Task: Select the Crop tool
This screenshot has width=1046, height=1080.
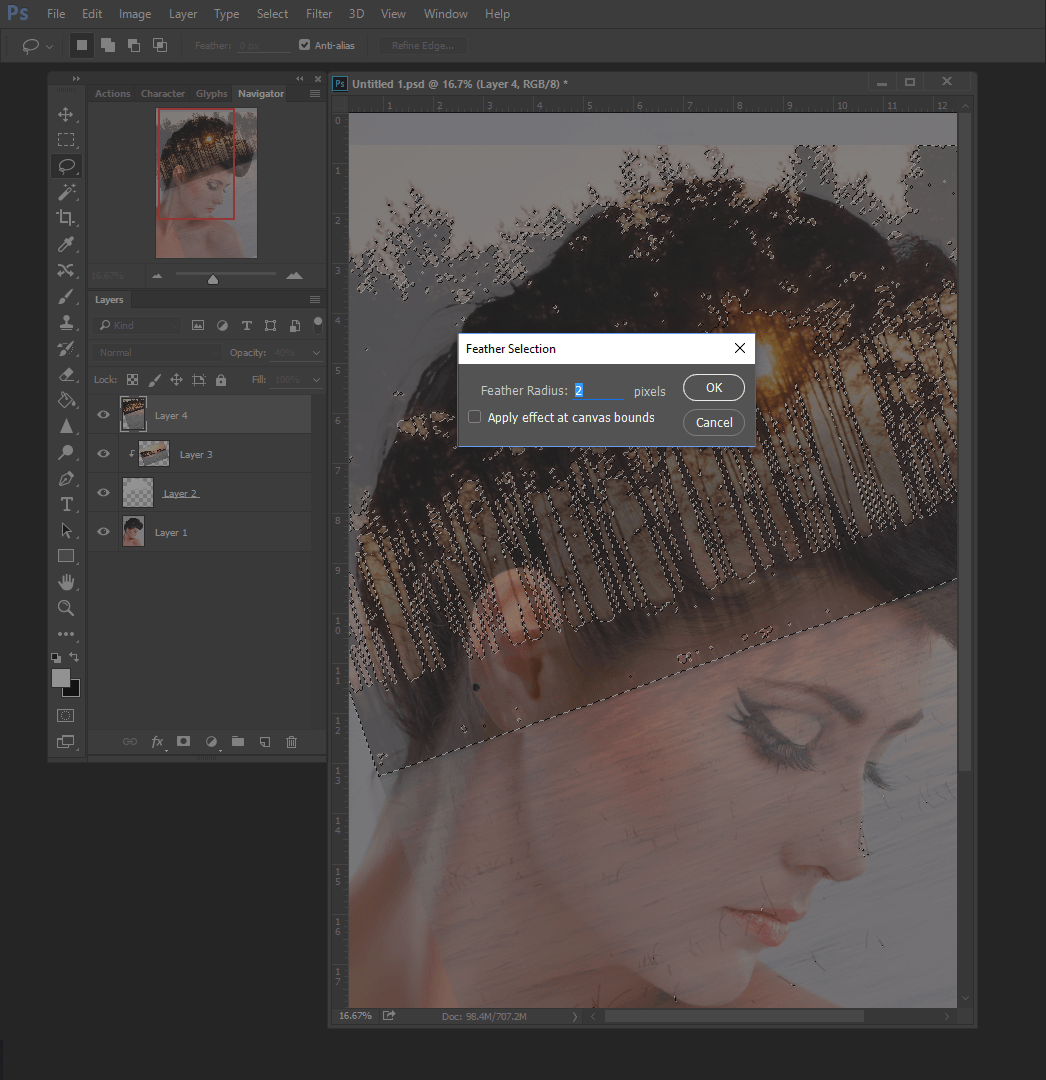Action: click(x=66, y=218)
